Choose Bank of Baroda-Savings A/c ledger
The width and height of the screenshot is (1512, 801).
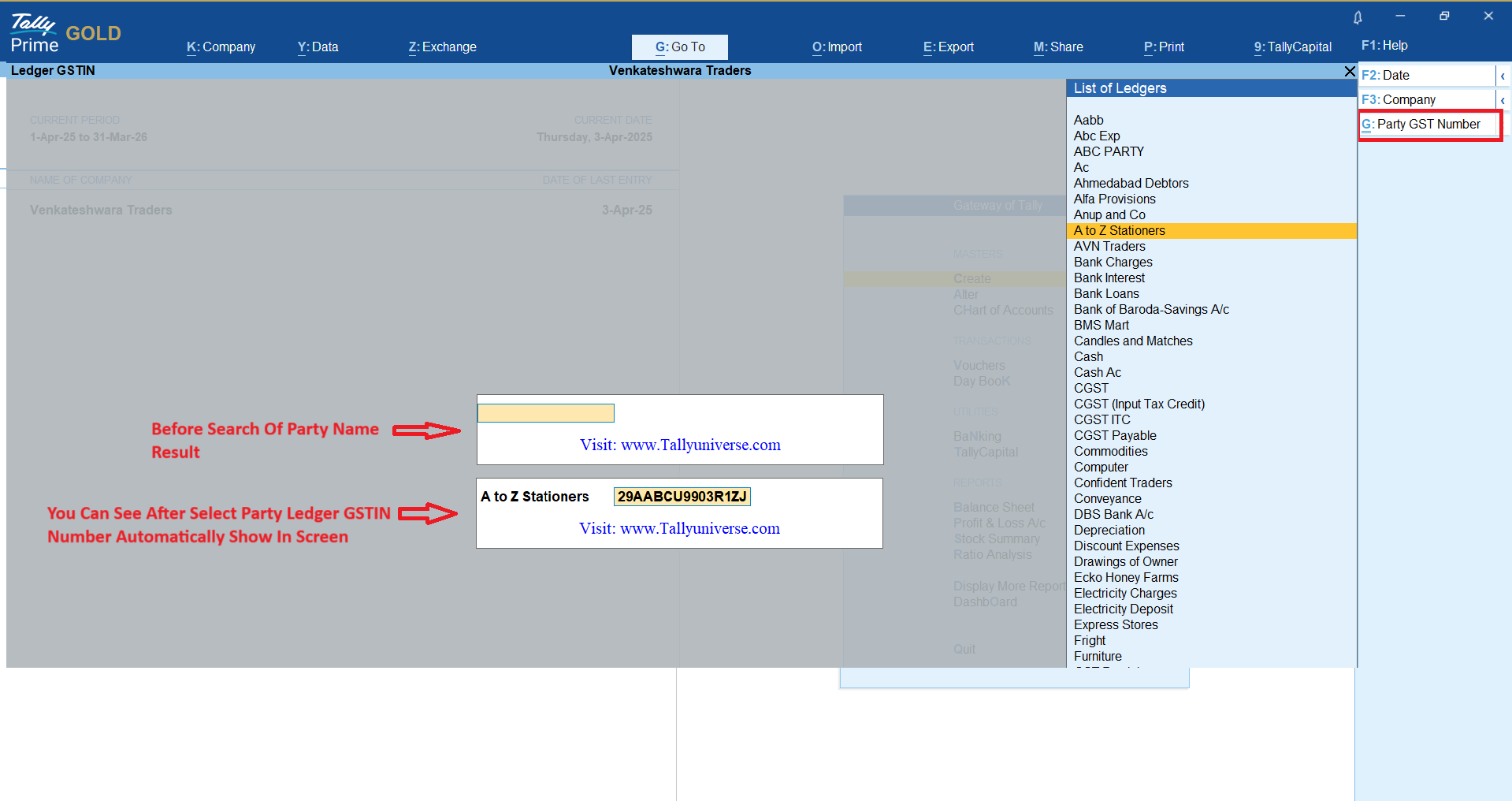[1150, 310]
